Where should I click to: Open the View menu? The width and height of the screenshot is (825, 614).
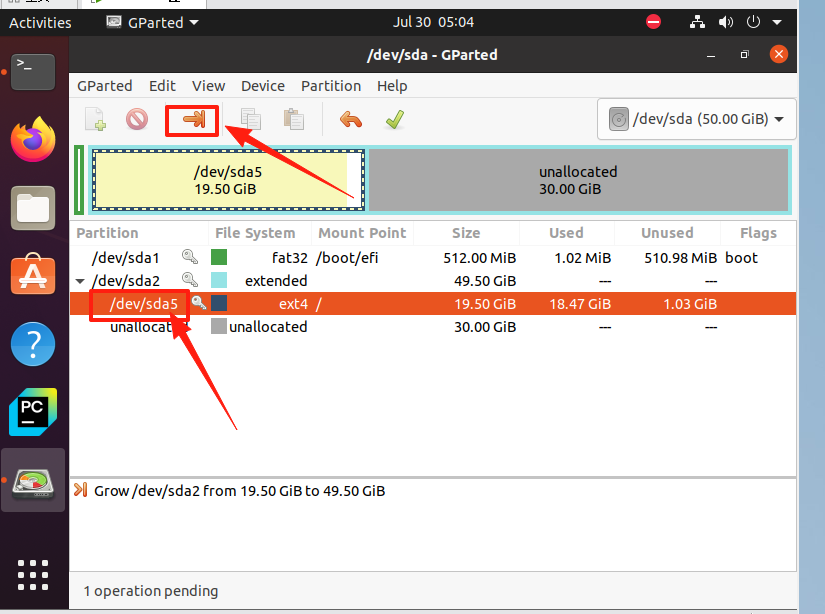[x=208, y=86]
